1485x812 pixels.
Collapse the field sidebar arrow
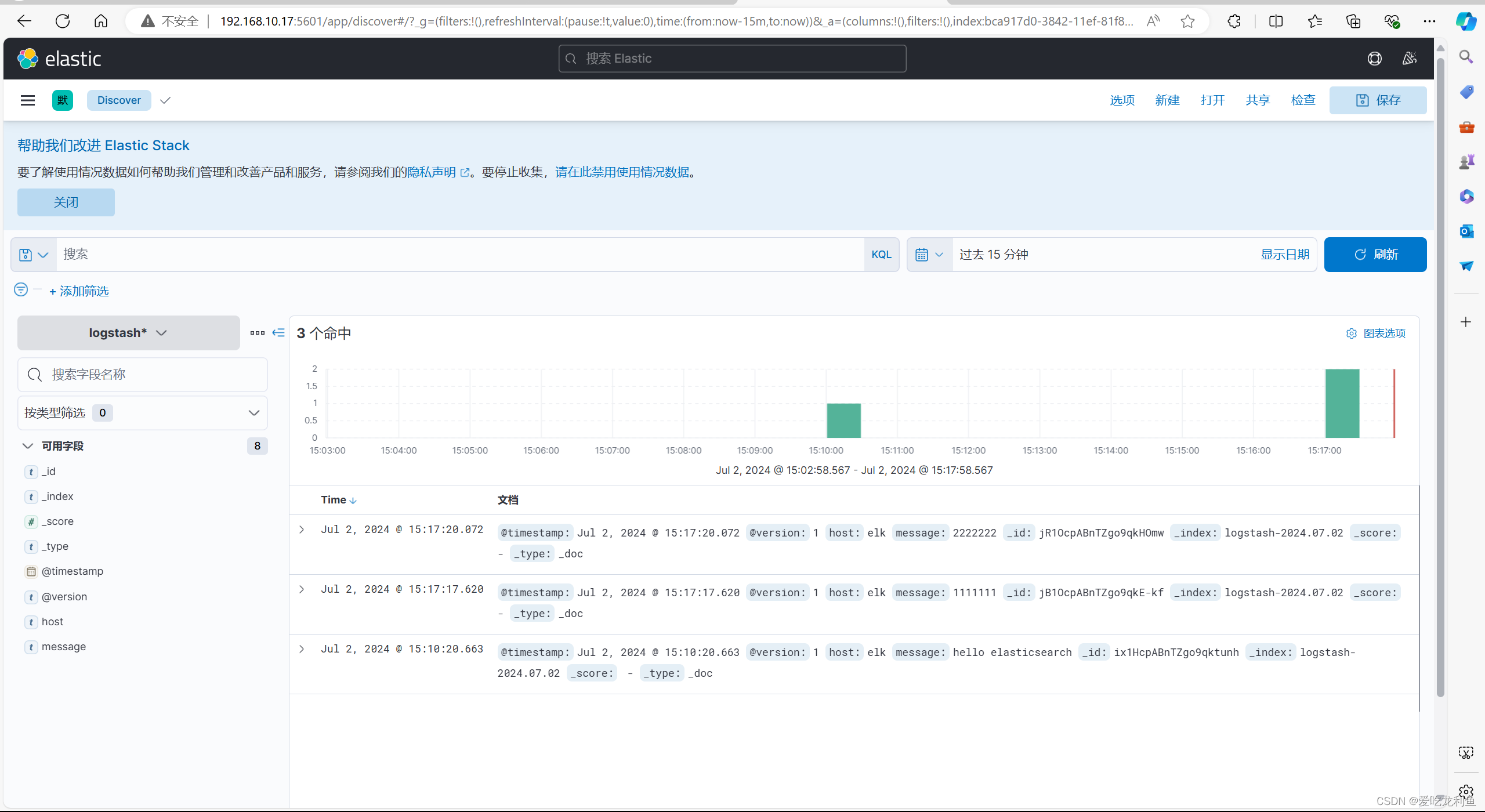tap(278, 333)
